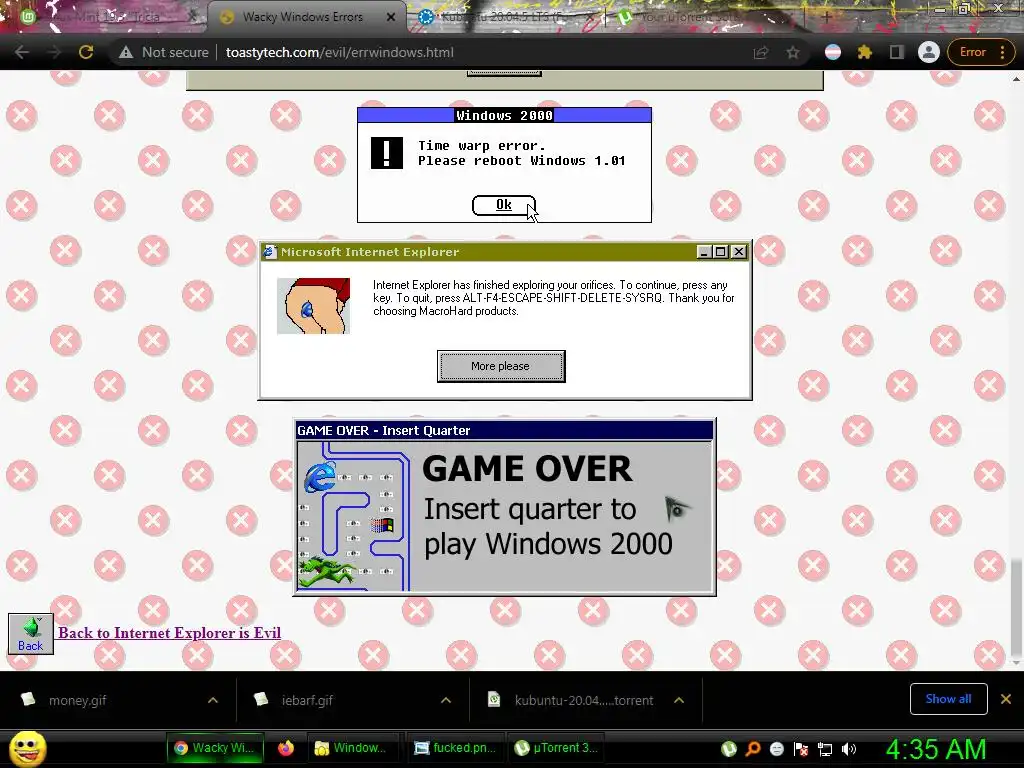The image size is (1024, 768).
Task: Click Show all downloads button
Action: coord(948,699)
